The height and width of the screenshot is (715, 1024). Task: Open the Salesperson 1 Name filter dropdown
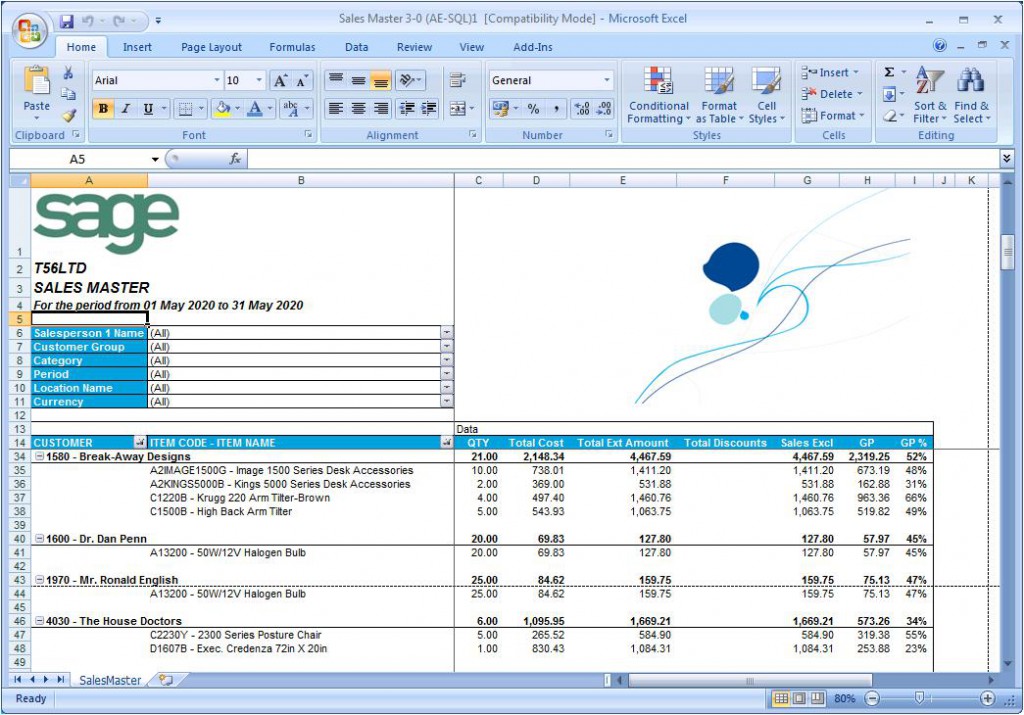coord(447,333)
